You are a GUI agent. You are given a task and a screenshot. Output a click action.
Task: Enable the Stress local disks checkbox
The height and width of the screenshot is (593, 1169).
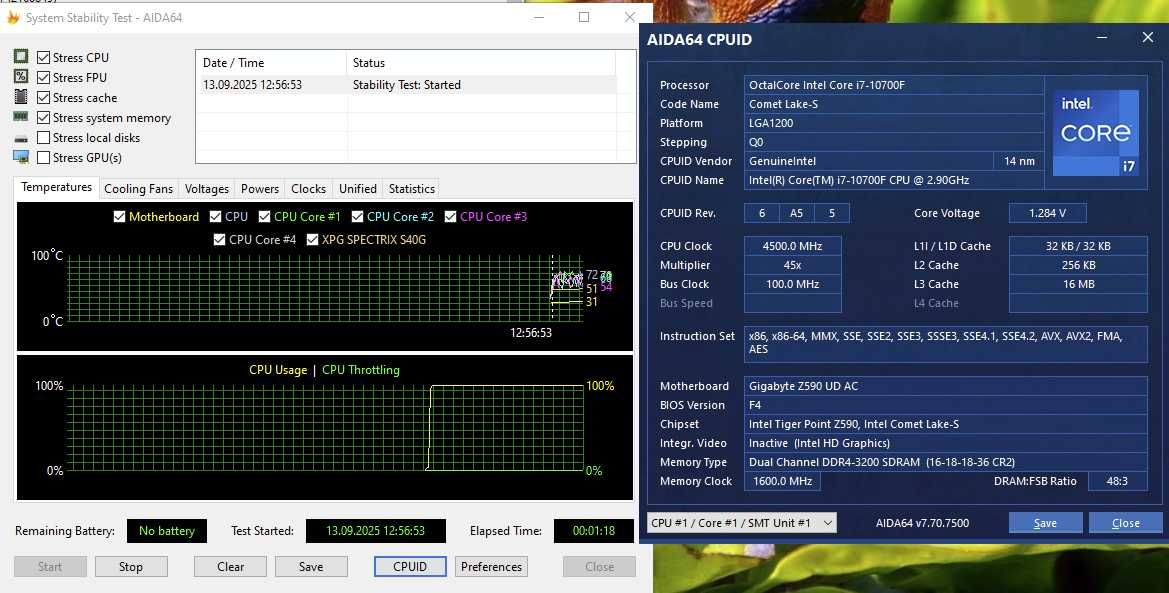[x=43, y=138]
